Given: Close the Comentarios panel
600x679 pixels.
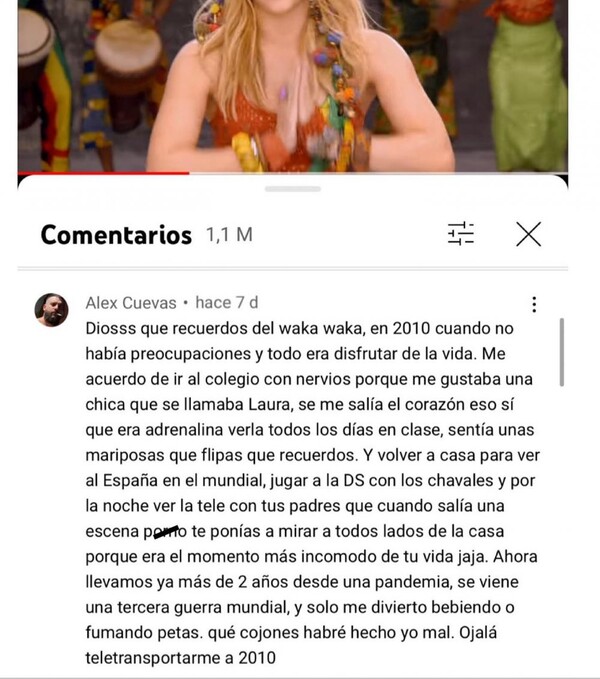Looking at the screenshot, I should (x=528, y=234).
